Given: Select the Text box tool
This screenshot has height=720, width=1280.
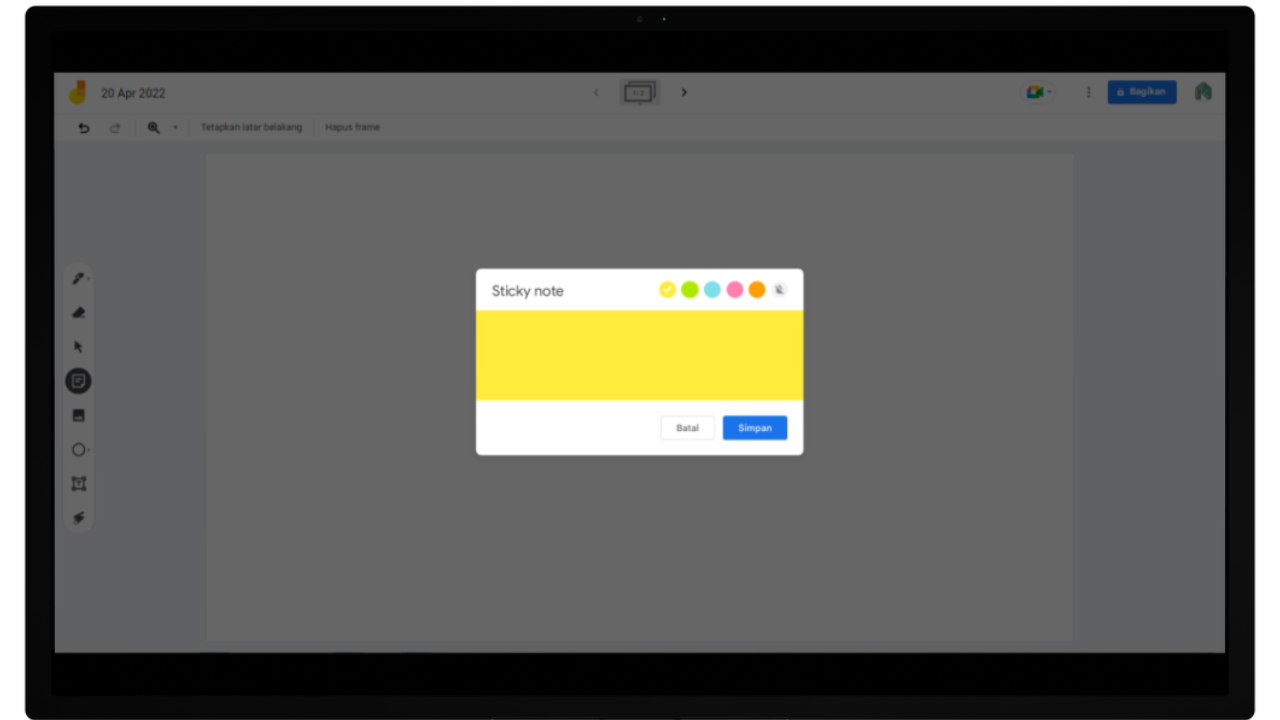Looking at the screenshot, I should (x=79, y=484).
